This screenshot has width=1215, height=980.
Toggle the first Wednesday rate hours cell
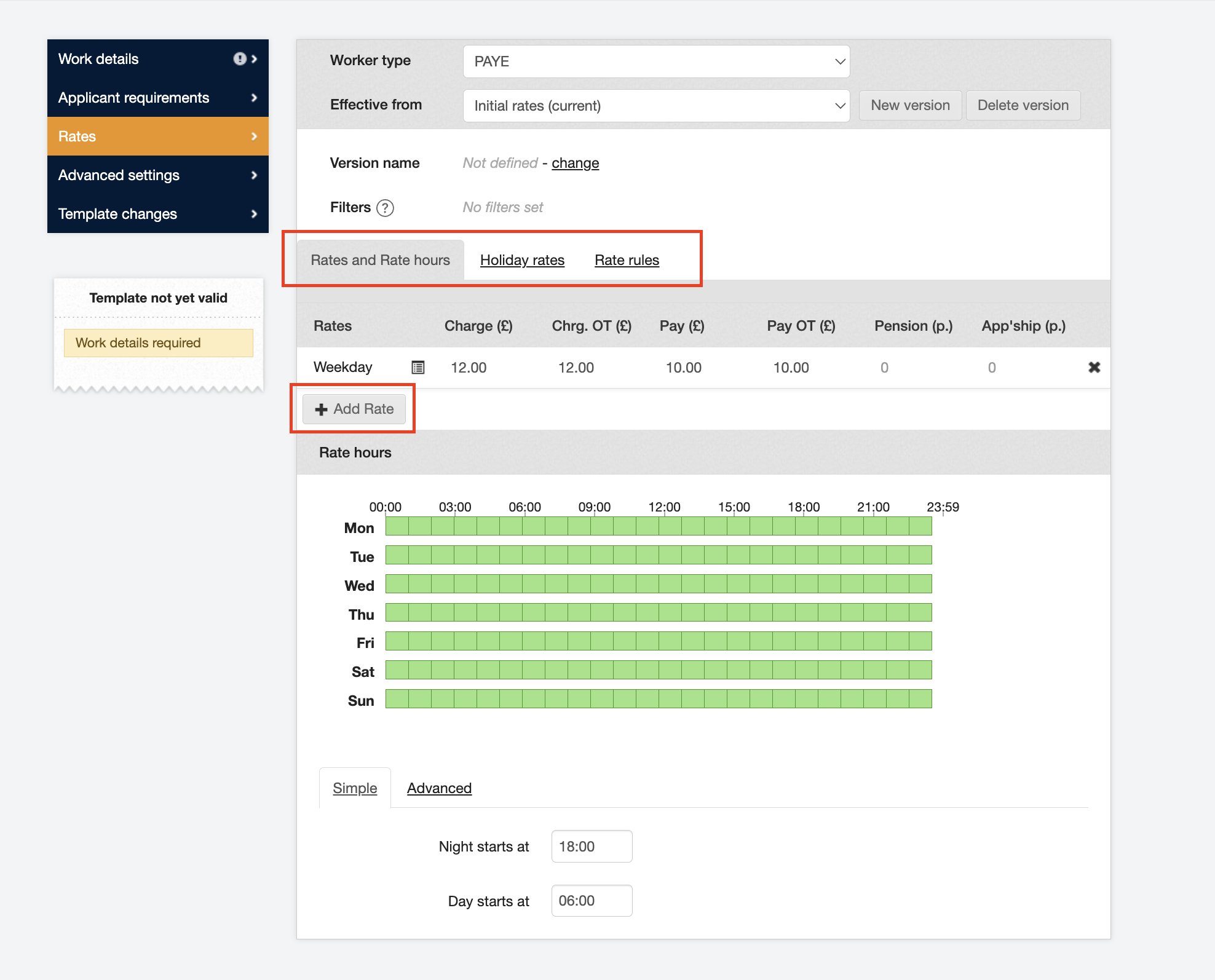(397, 584)
